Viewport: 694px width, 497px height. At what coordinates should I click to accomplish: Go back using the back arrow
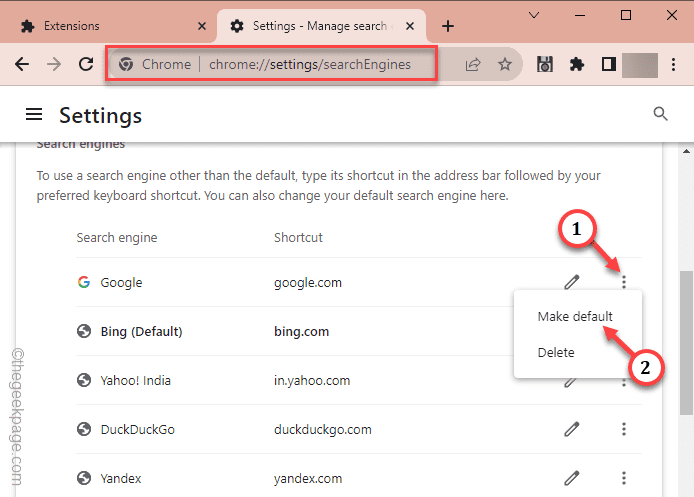point(22,65)
